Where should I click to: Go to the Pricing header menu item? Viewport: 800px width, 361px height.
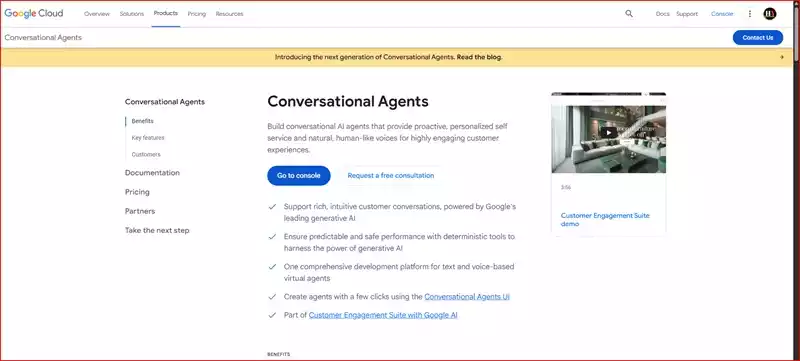(196, 14)
